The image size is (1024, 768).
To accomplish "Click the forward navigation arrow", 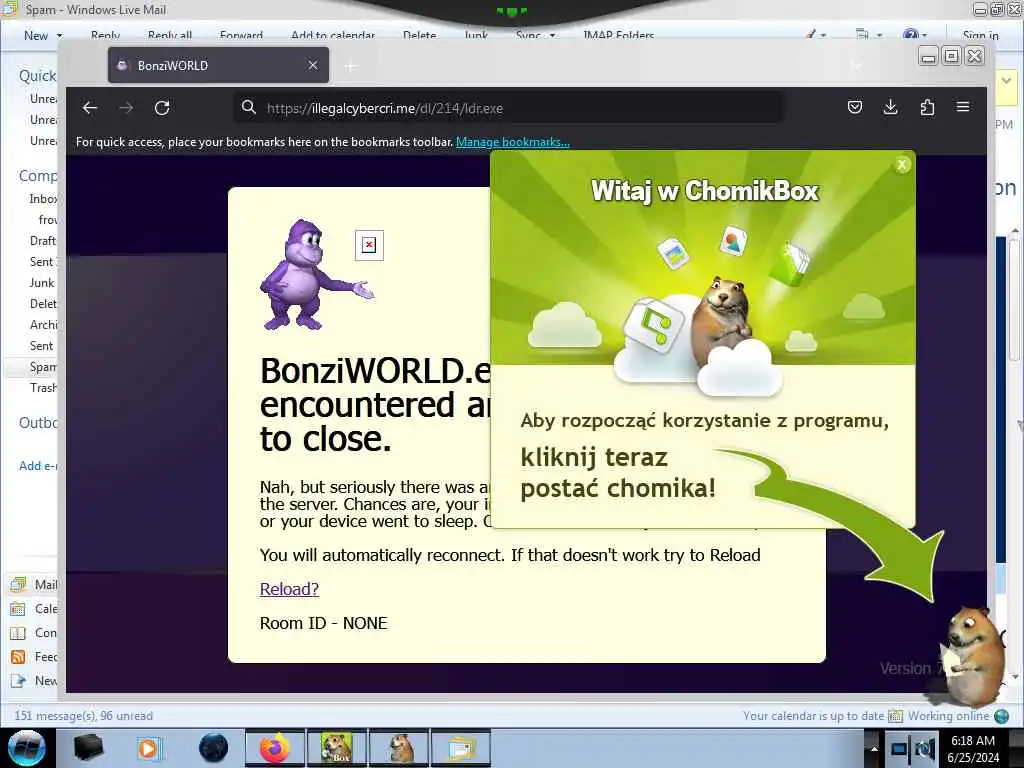I will point(126,108).
